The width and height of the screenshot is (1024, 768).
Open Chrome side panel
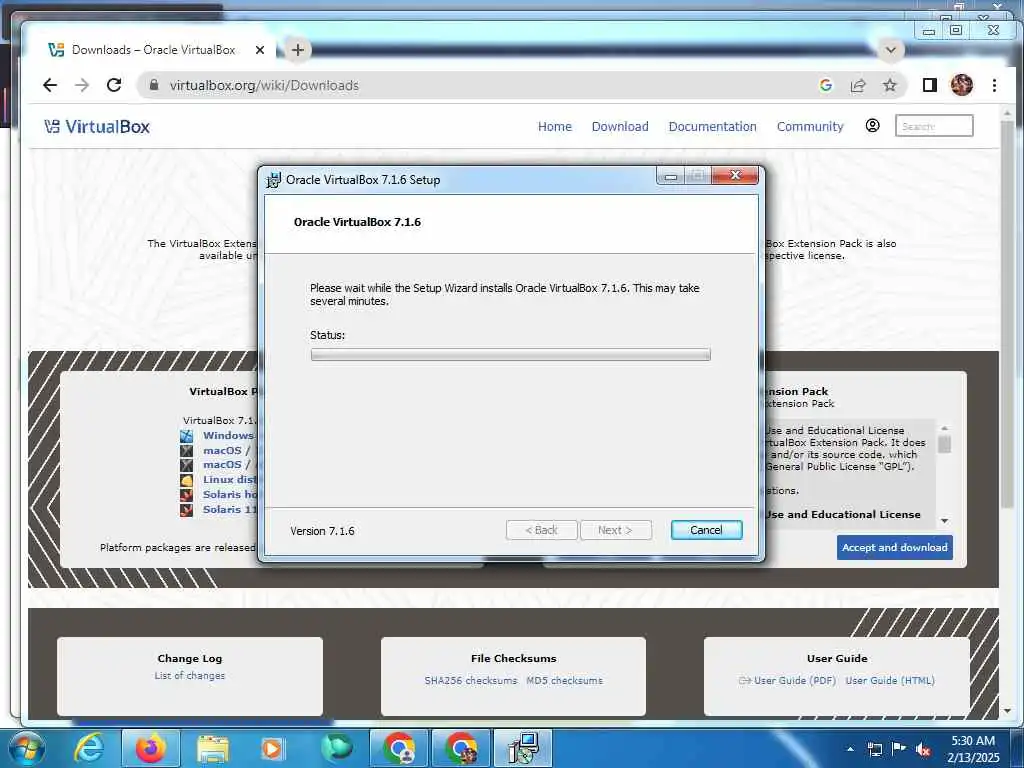coord(929,85)
